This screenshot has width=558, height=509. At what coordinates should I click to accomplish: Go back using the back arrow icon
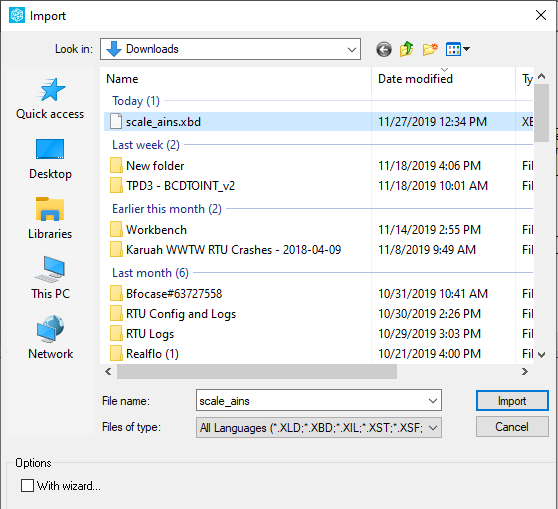click(x=384, y=49)
